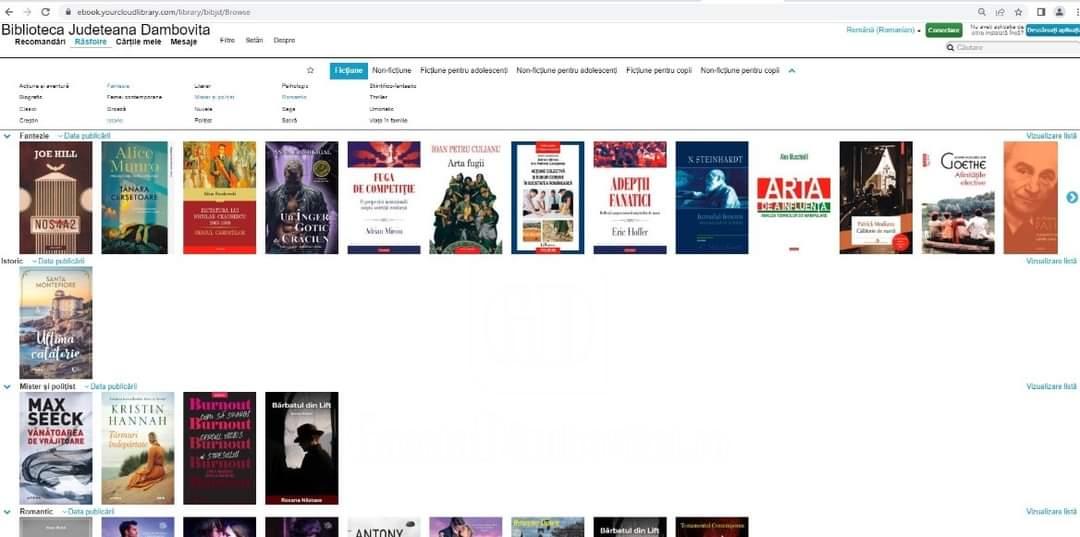Open the Mesaje tab
1080x537 pixels.
(184, 41)
